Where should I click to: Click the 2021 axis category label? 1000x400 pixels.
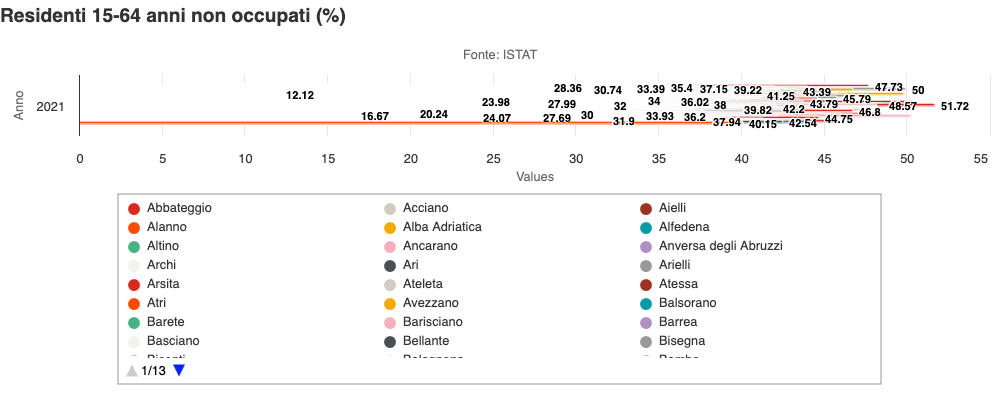(50, 106)
